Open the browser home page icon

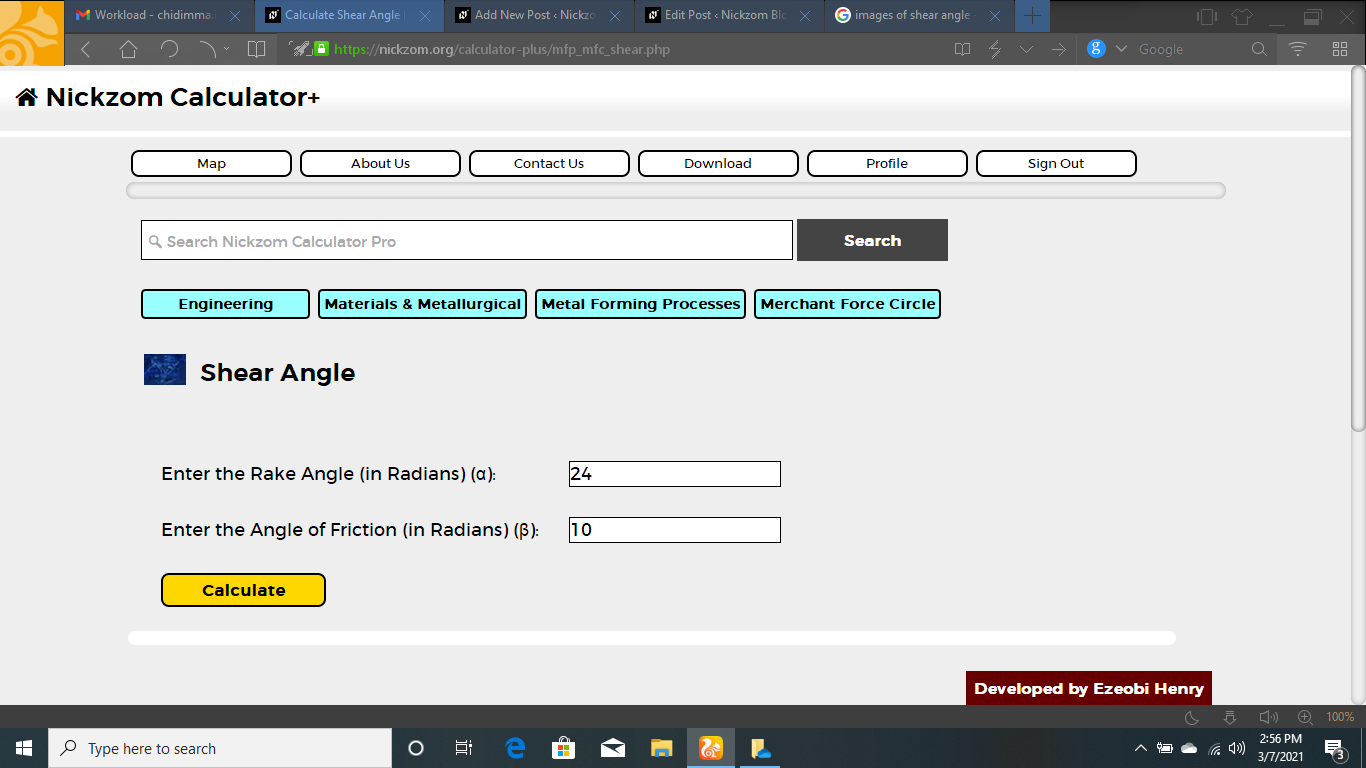(x=128, y=49)
